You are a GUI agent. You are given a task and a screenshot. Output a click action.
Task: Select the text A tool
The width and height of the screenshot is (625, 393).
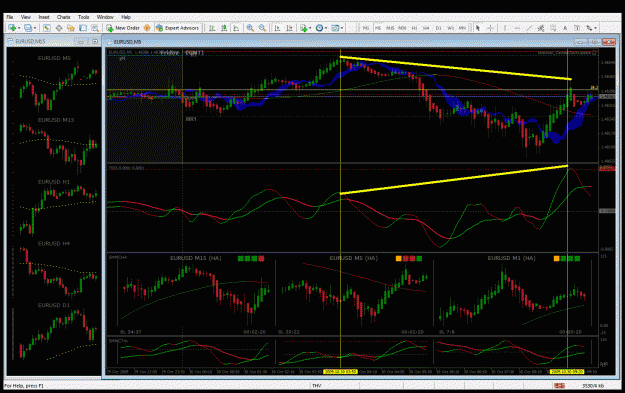coord(565,28)
